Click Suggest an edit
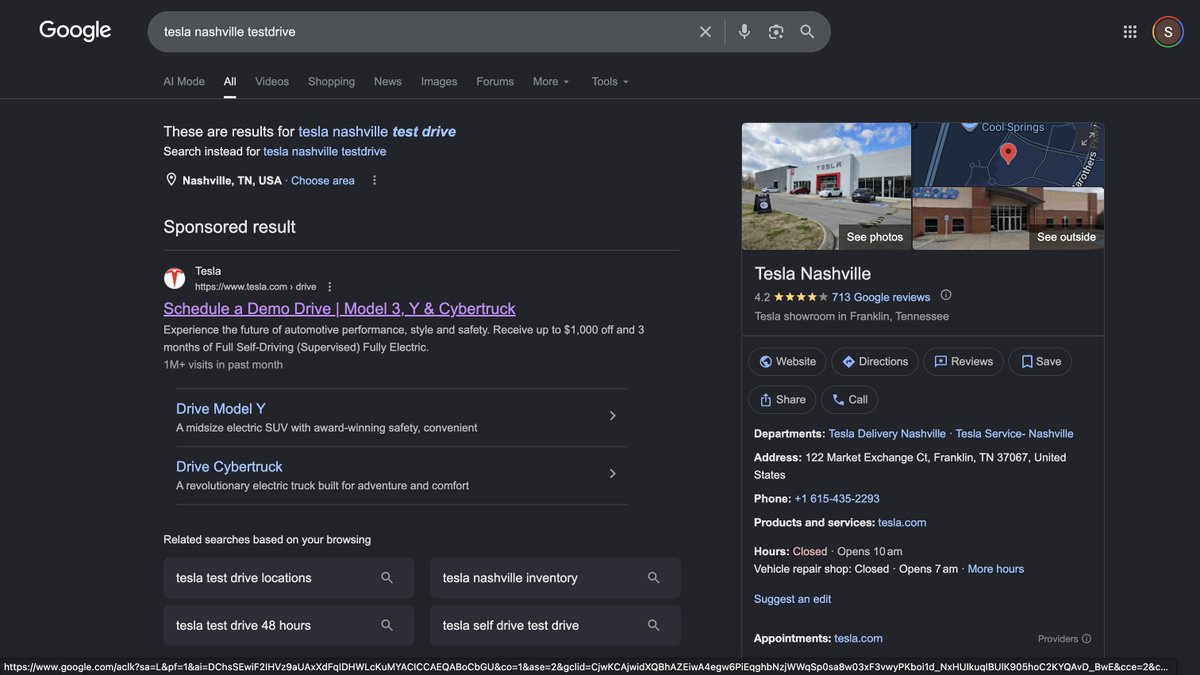This screenshot has height=675, width=1200. 792,599
